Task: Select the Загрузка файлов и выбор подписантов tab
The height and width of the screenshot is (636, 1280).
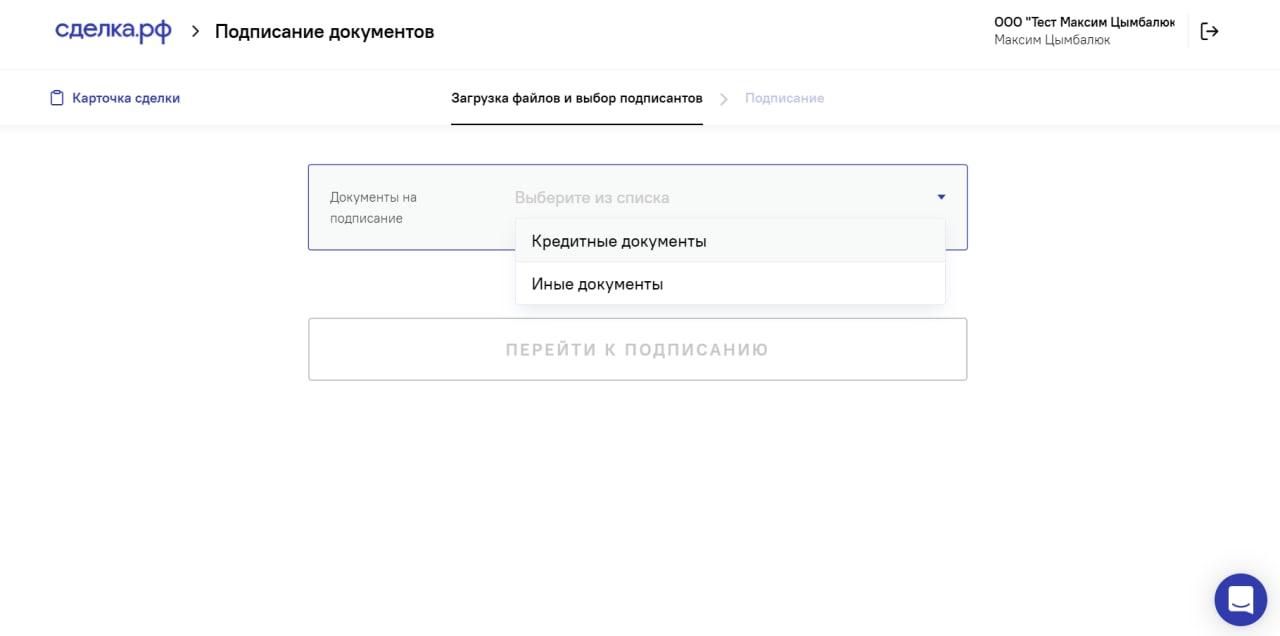Action: pos(577,97)
